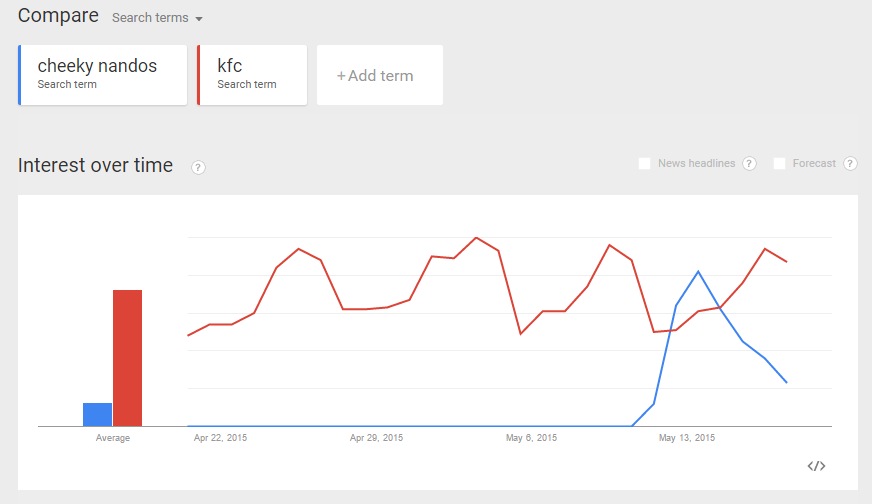Enable the News headlines checkbox

[645, 164]
